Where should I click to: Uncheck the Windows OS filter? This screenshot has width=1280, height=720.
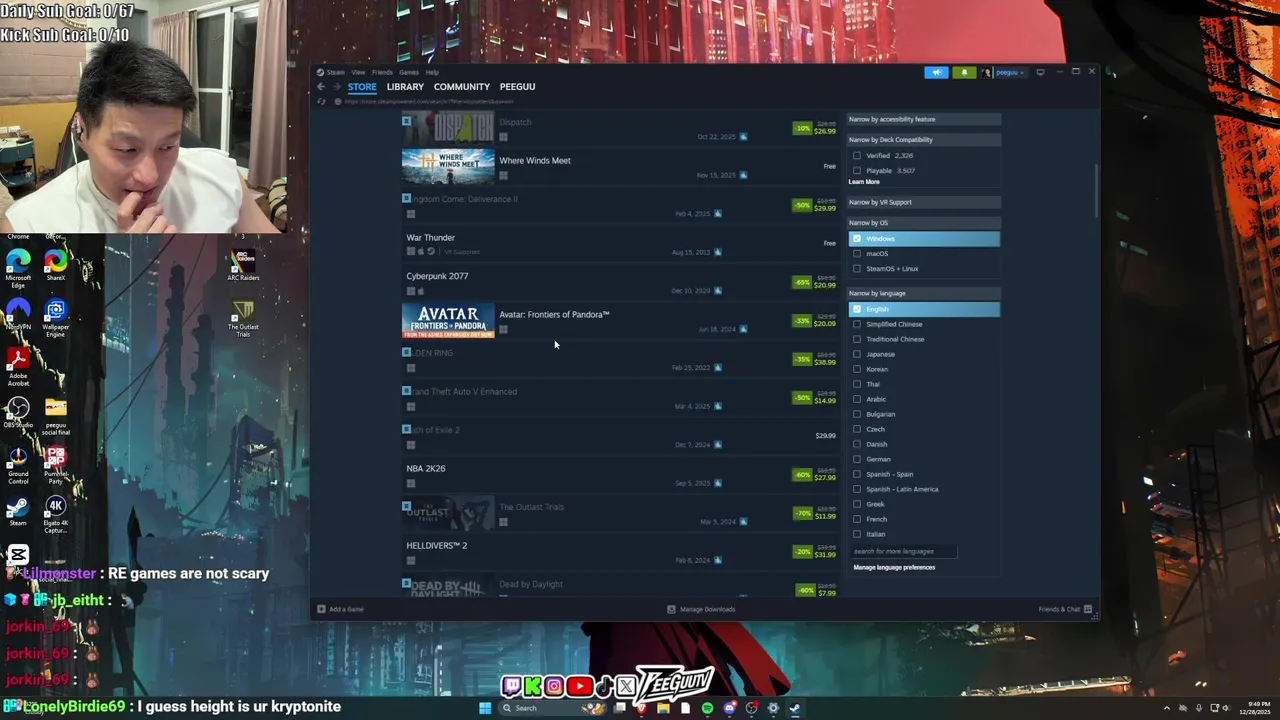856,239
